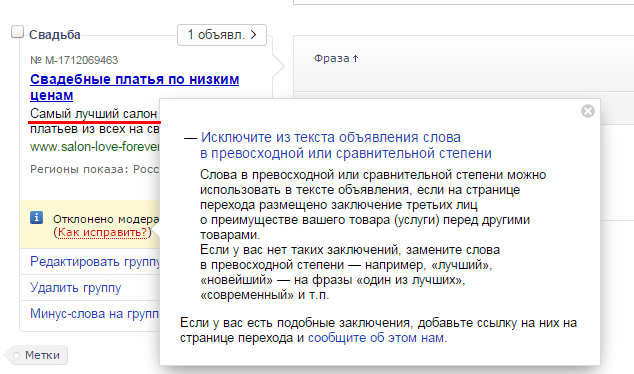Sort by the 'Фраза' column header
The image size is (634, 374).
(336, 58)
